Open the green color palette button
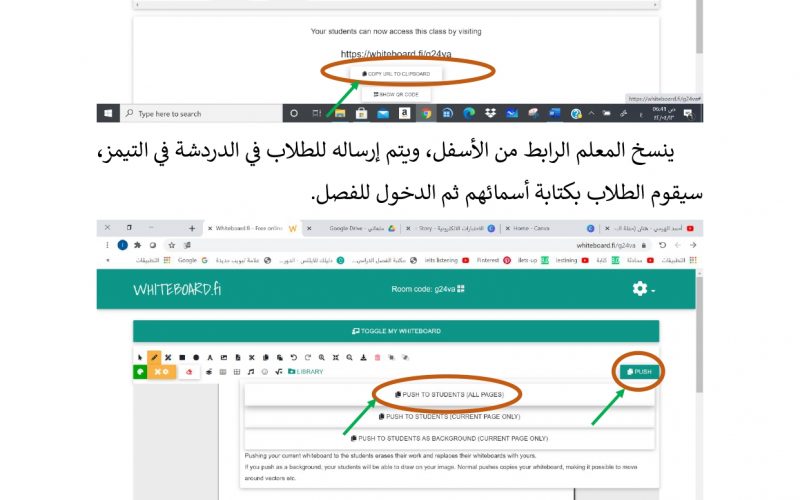The width and height of the screenshot is (800, 500). click(140, 372)
